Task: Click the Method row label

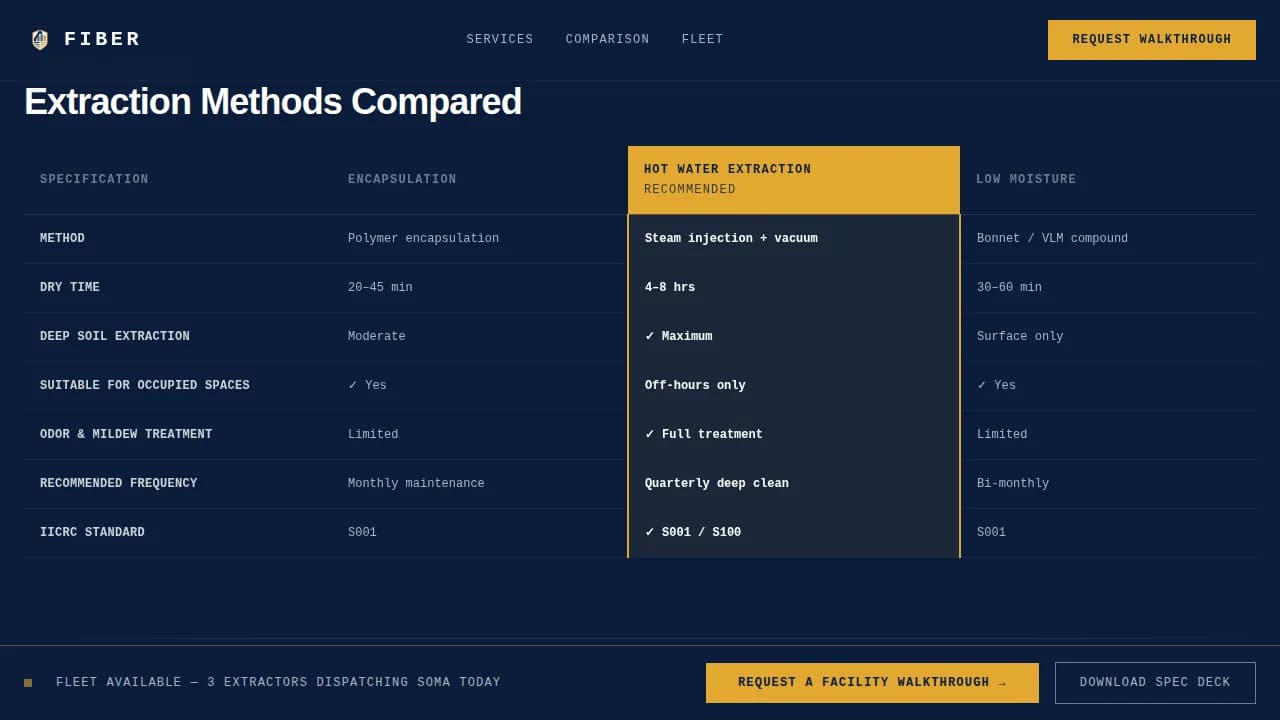Action: (62, 239)
